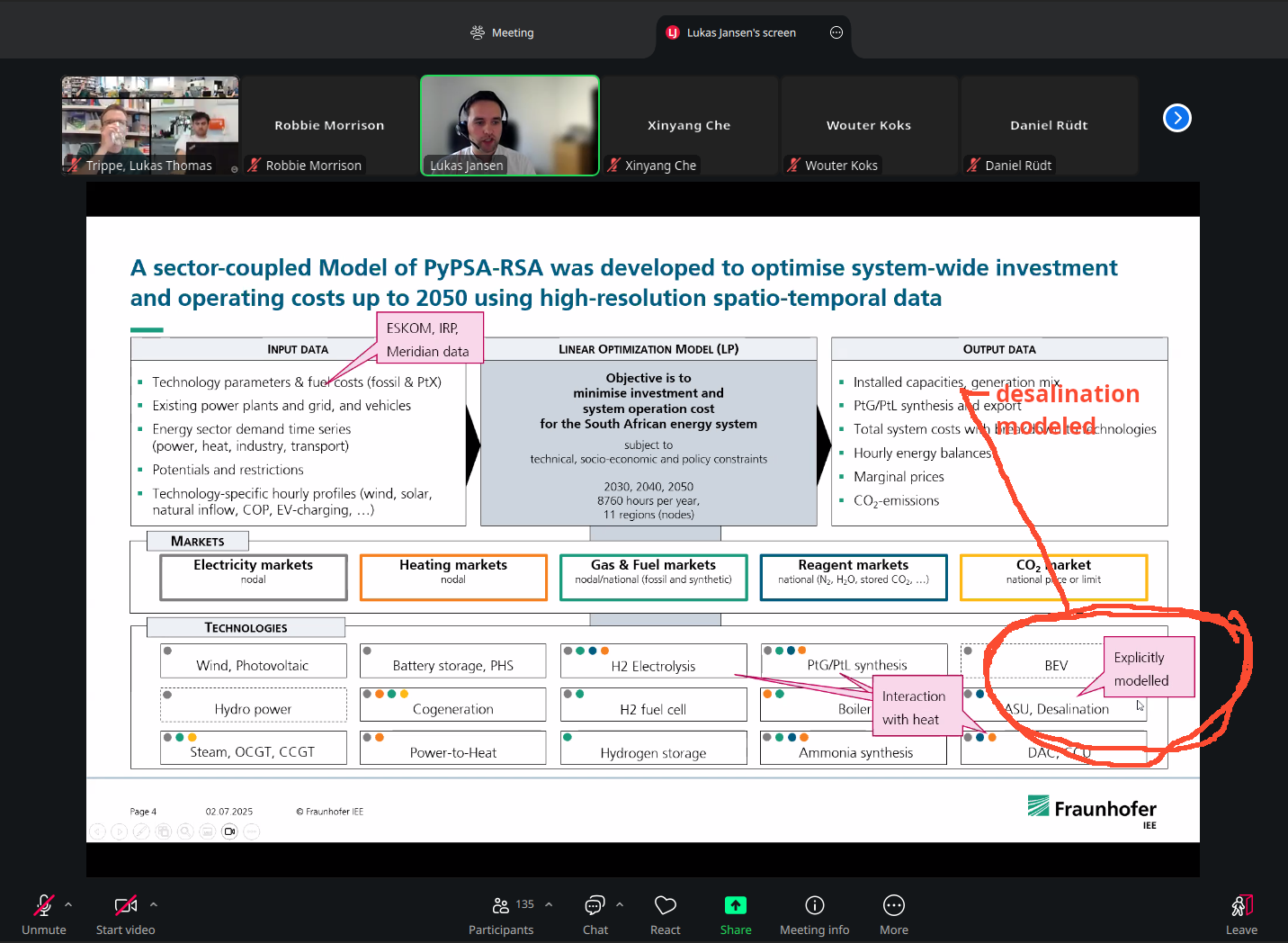Click the zoom magnifier in slideshow controls
Image resolution: width=1288 pixels, height=943 pixels.
click(x=185, y=831)
